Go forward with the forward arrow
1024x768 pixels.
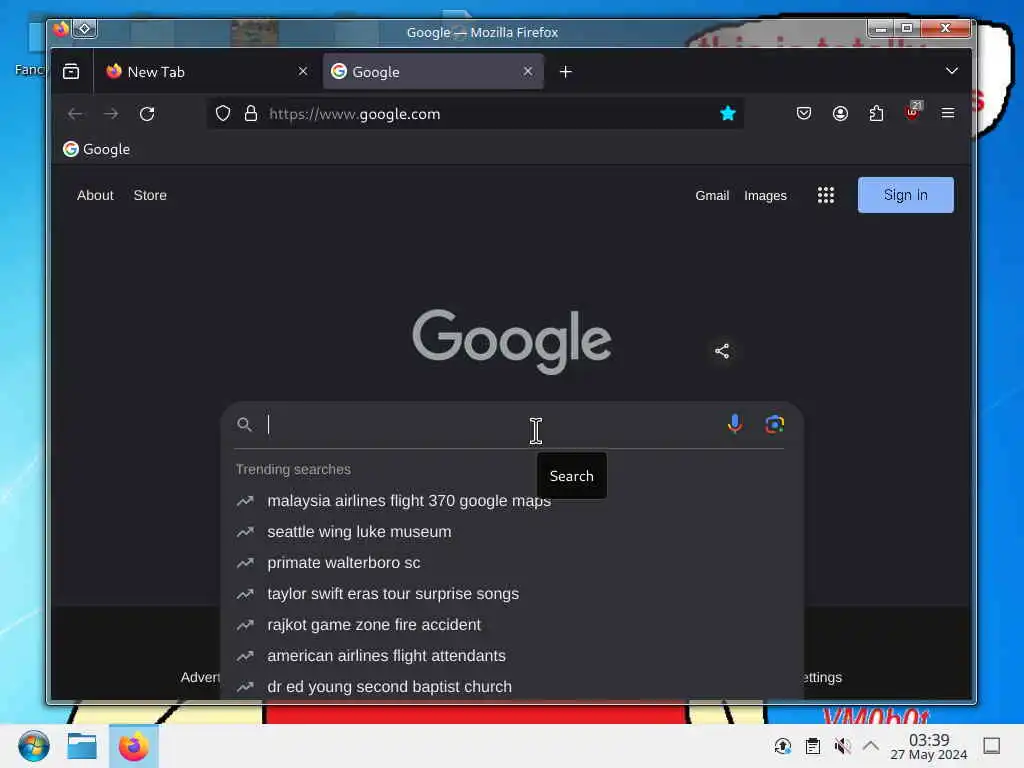coord(111,114)
